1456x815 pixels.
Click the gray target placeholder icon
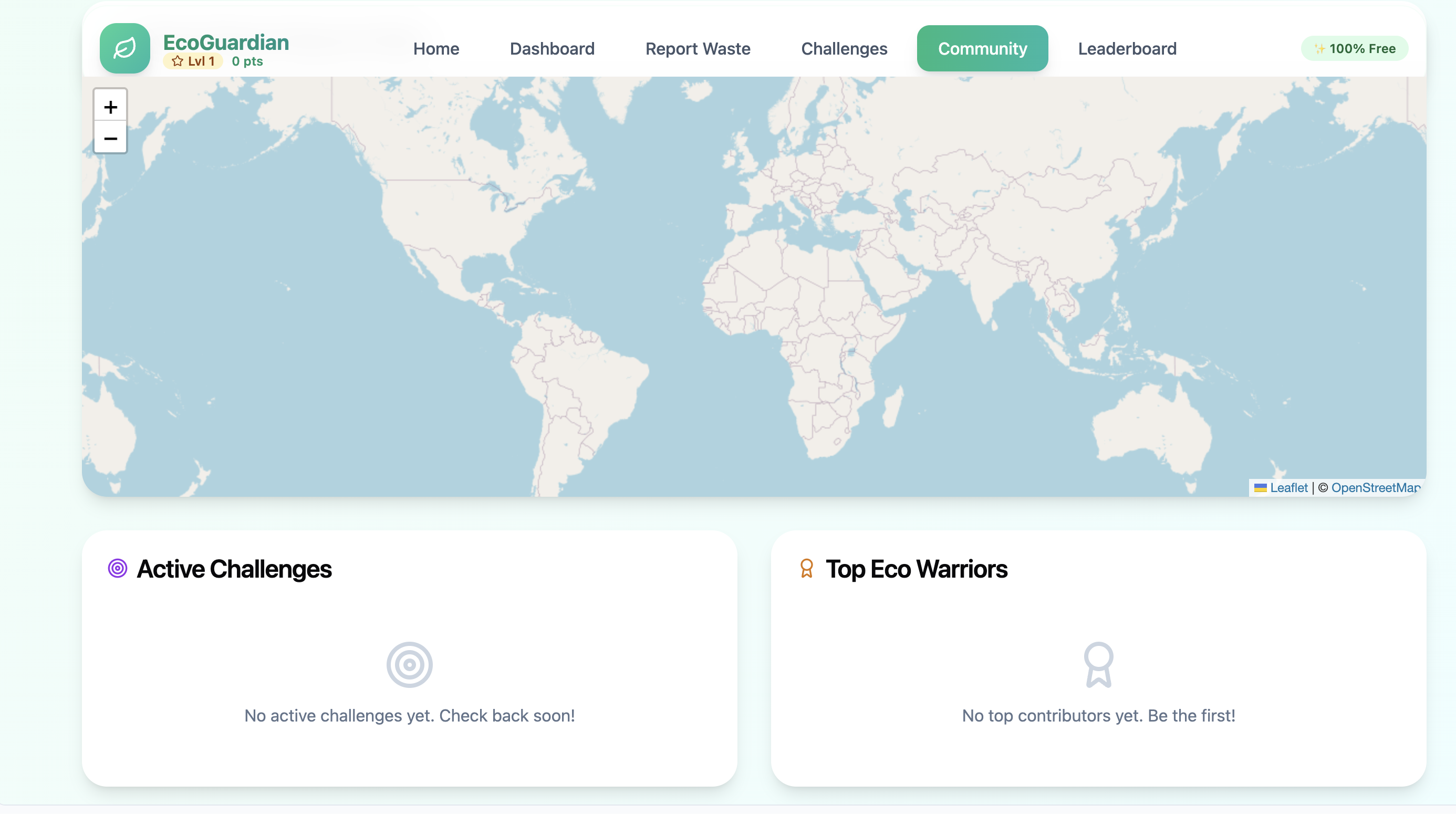coord(409,665)
